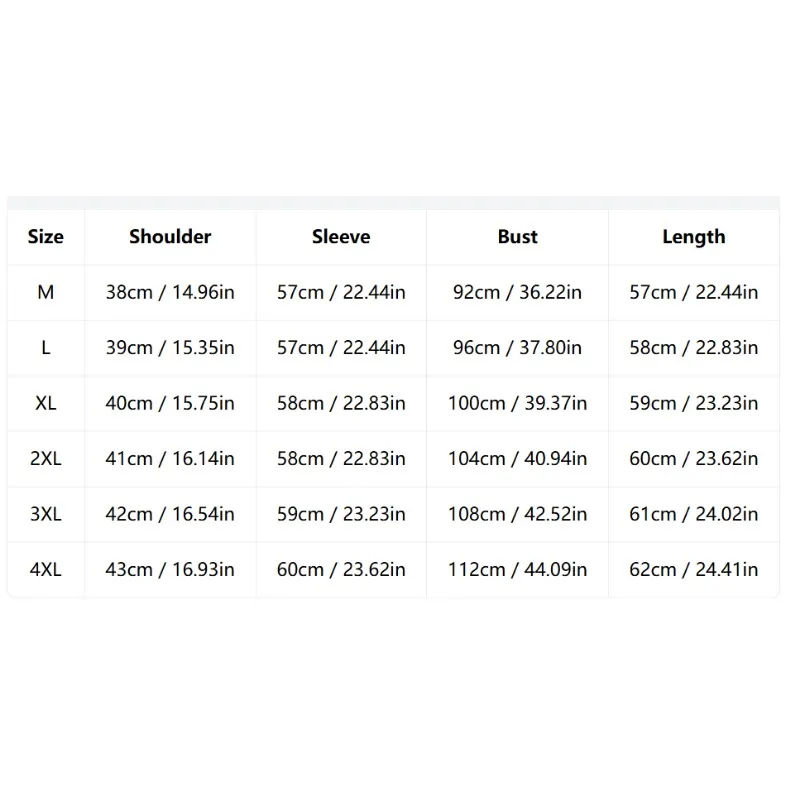Select the M size row label

pyautogui.click(x=46, y=292)
